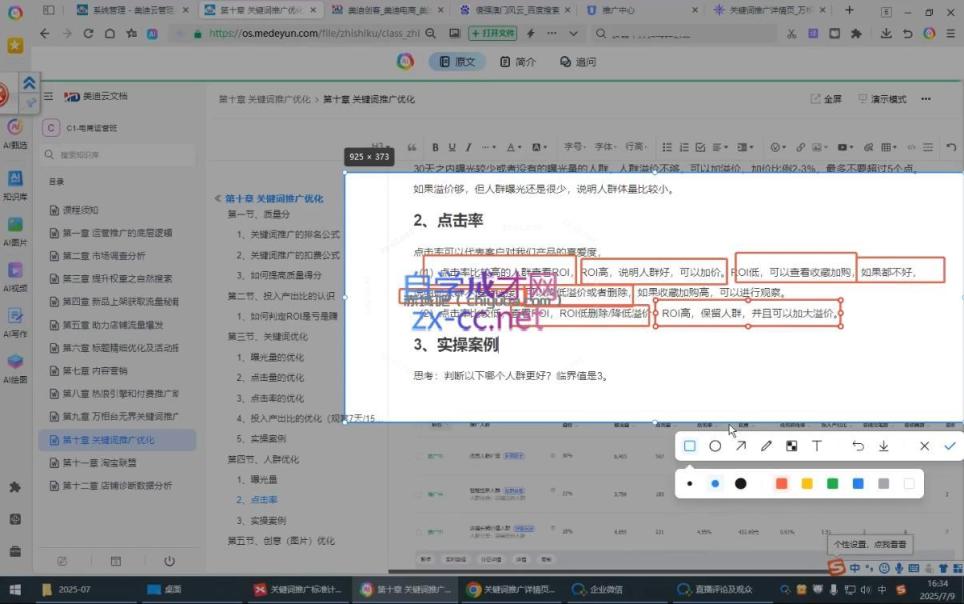Pick the pencil drawing tool
964x604 pixels.
tap(766, 446)
